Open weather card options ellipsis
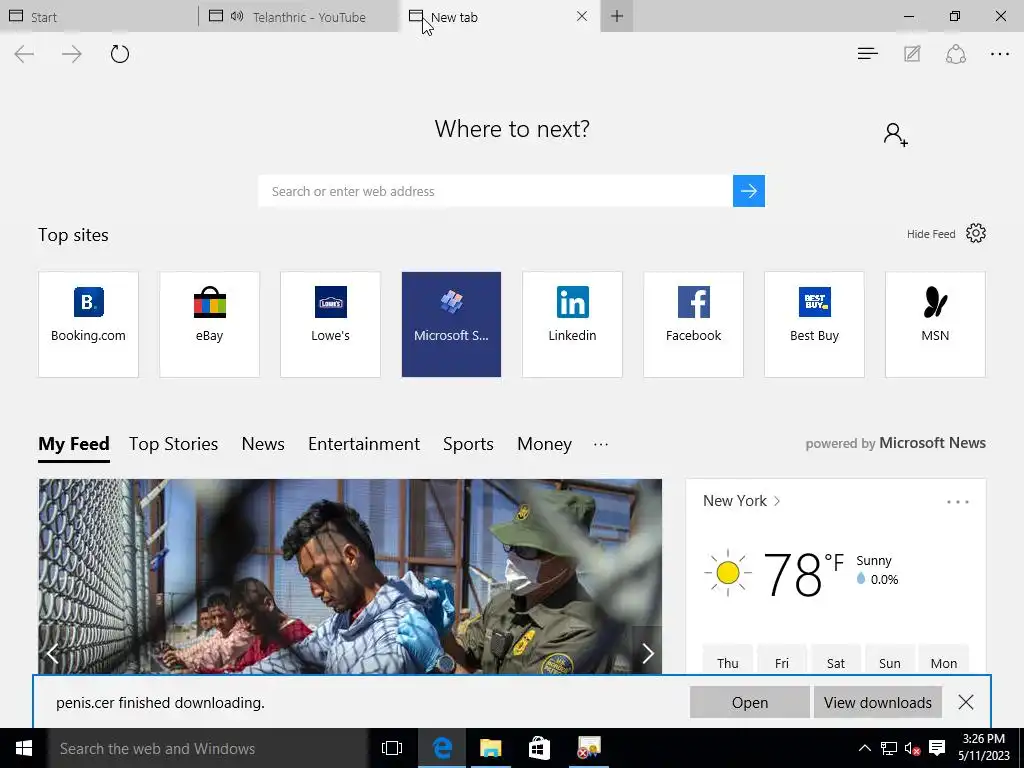The height and width of the screenshot is (768, 1024). pos(957,502)
